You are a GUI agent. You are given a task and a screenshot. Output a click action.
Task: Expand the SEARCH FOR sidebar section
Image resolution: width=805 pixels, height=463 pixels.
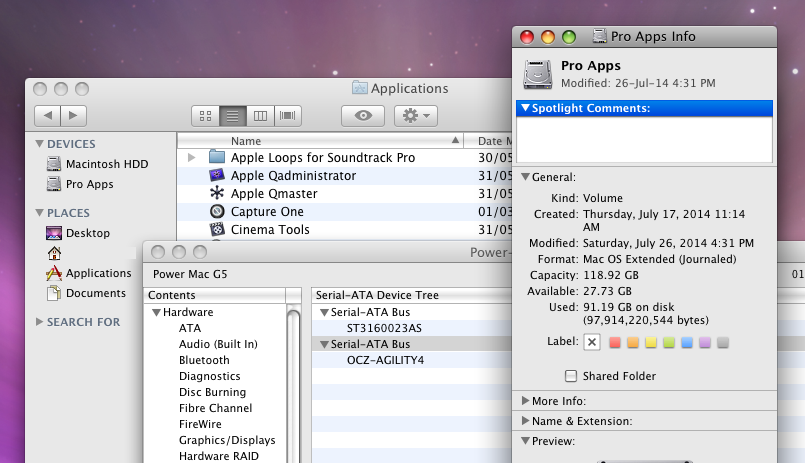tap(39, 322)
